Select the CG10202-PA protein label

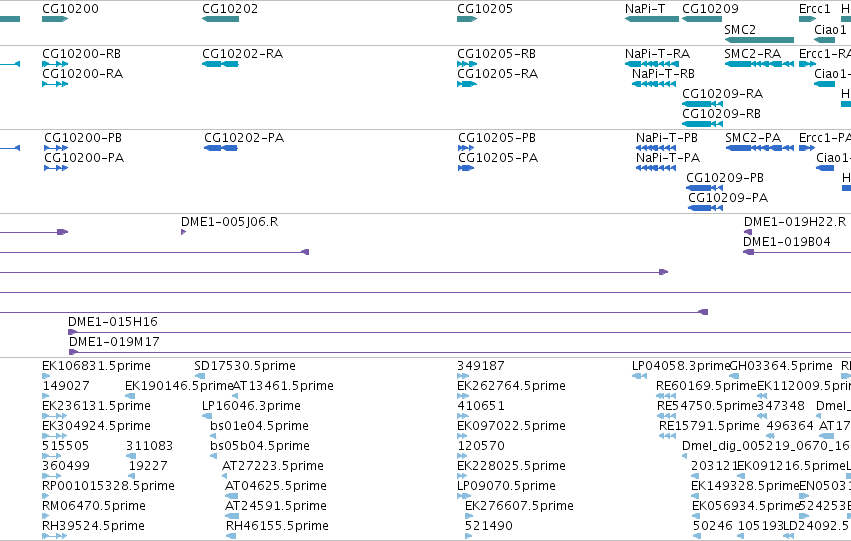click(244, 138)
